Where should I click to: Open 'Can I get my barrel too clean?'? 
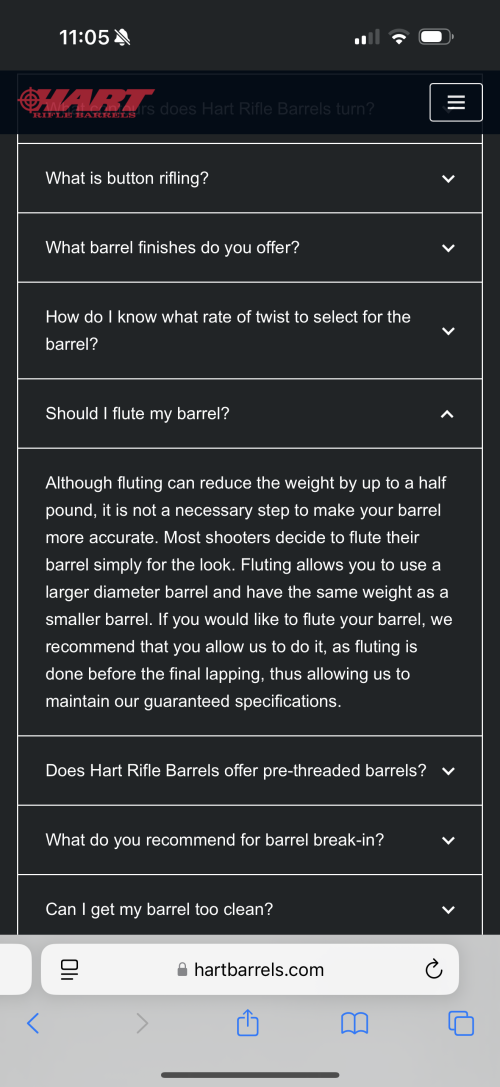click(x=250, y=909)
